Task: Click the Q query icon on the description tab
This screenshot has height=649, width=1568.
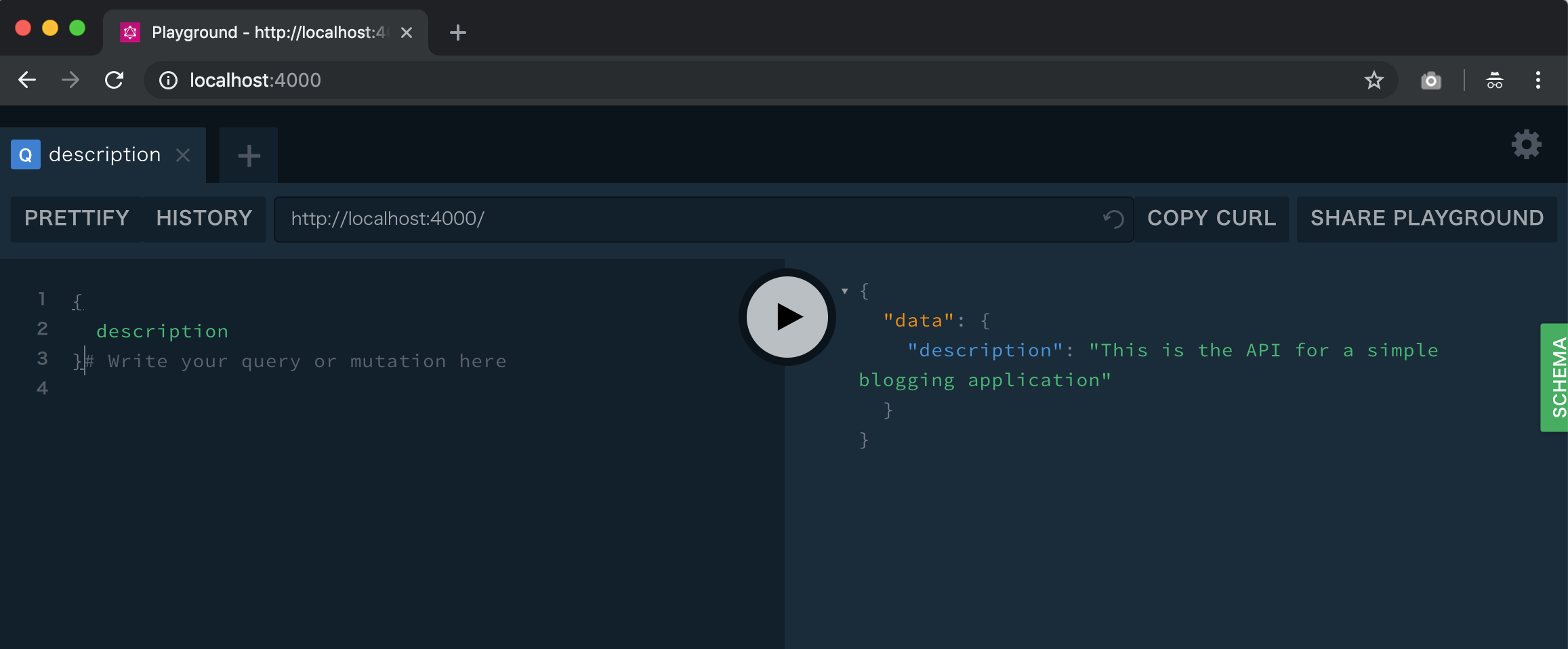Action: [x=26, y=154]
